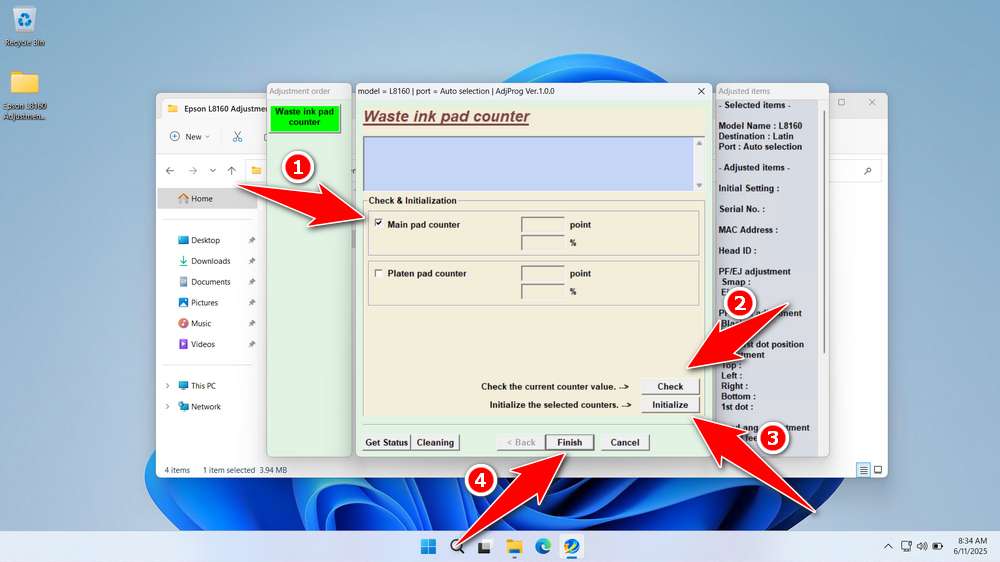Toggle the Main pad counter checkbox

click(378, 223)
